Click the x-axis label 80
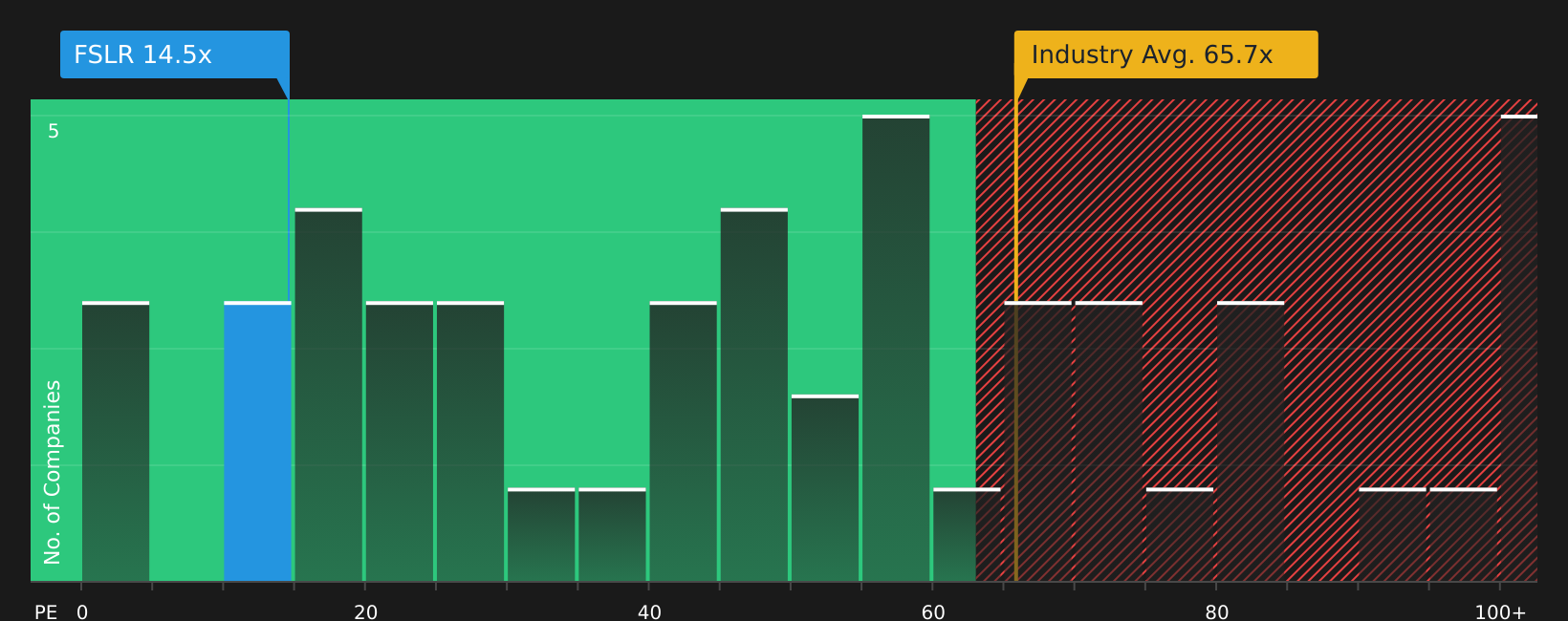The width and height of the screenshot is (1568, 621). point(1217,612)
